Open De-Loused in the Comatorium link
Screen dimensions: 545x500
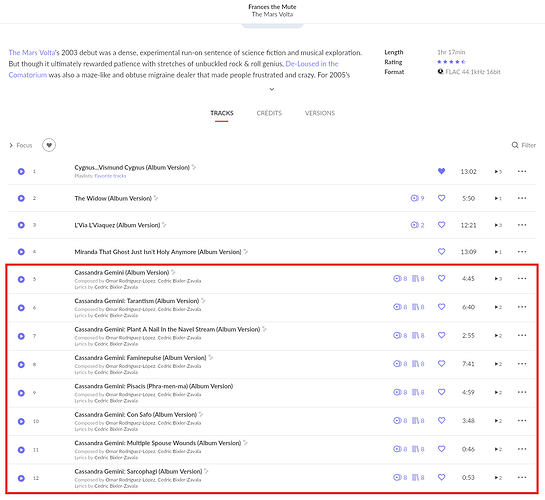(x=312, y=64)
